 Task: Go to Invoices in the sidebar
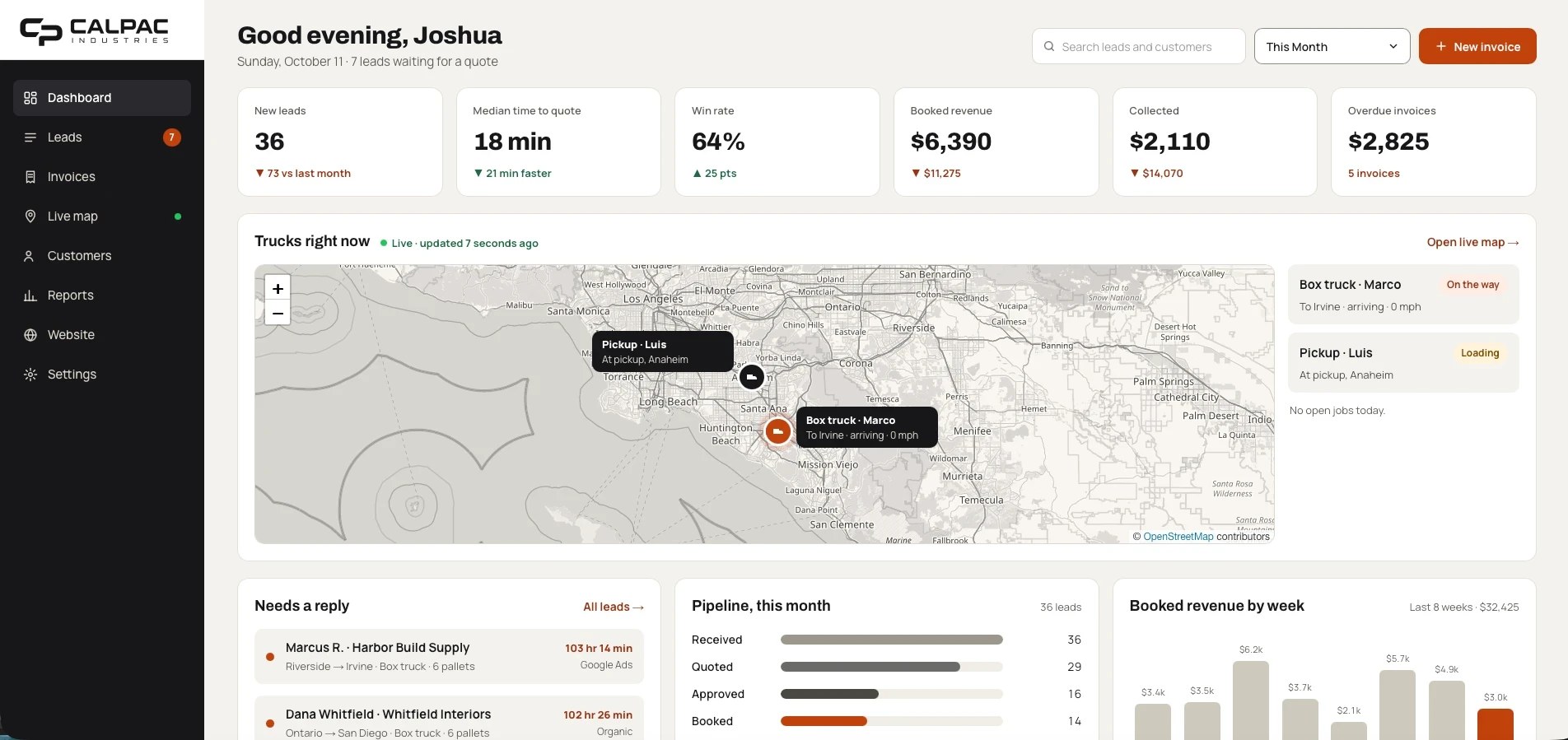(x=102, y=177)
